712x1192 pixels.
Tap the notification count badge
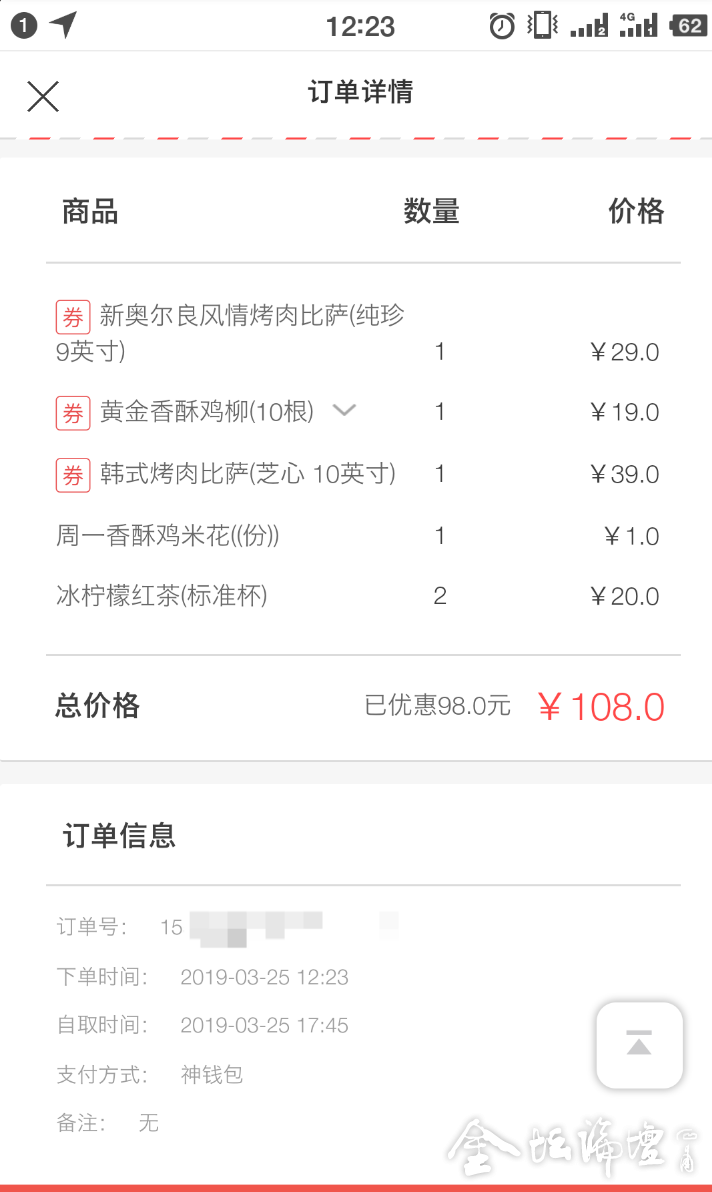[x=24, y=26]
